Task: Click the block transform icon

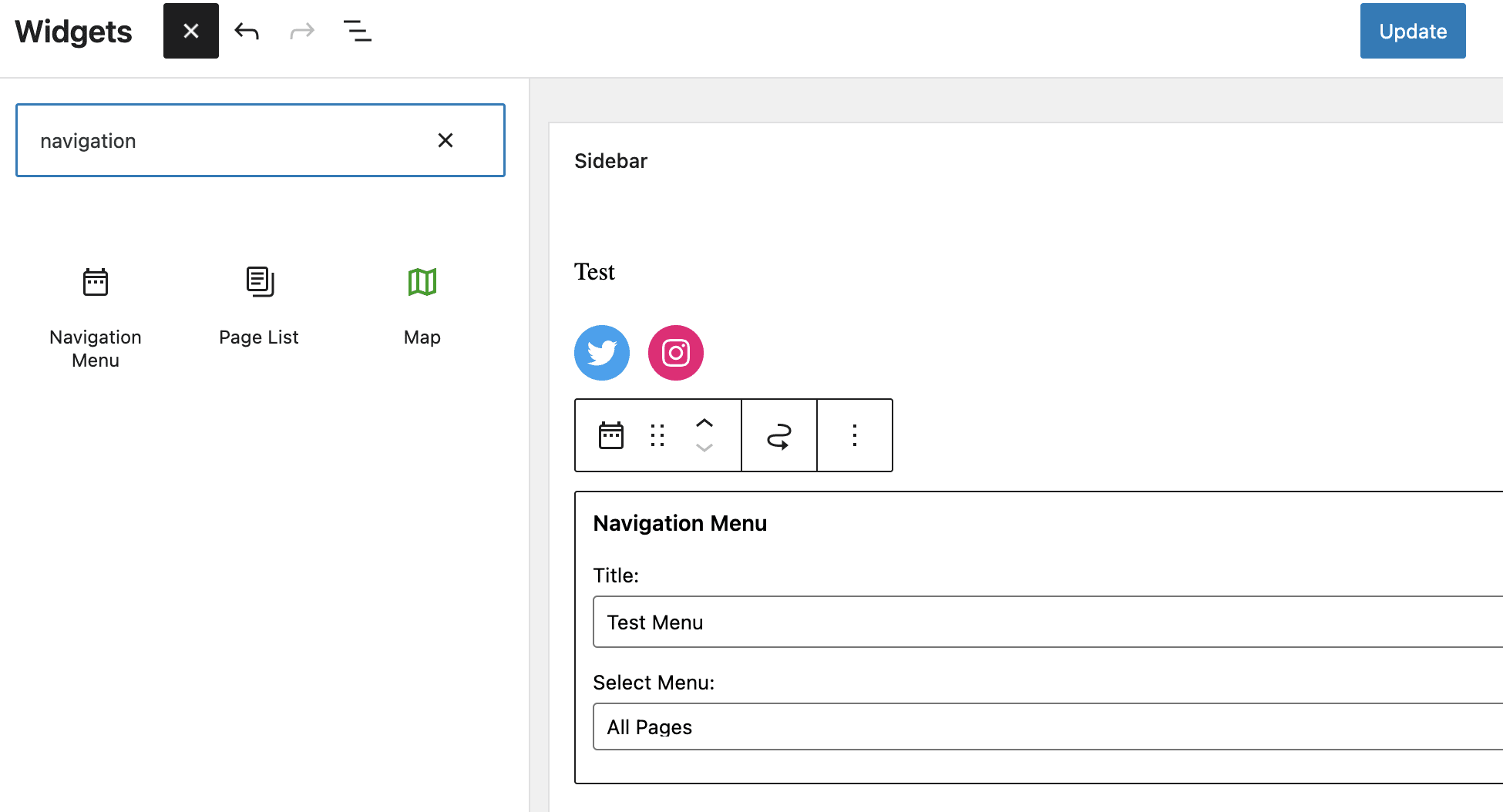Action: 778,435
